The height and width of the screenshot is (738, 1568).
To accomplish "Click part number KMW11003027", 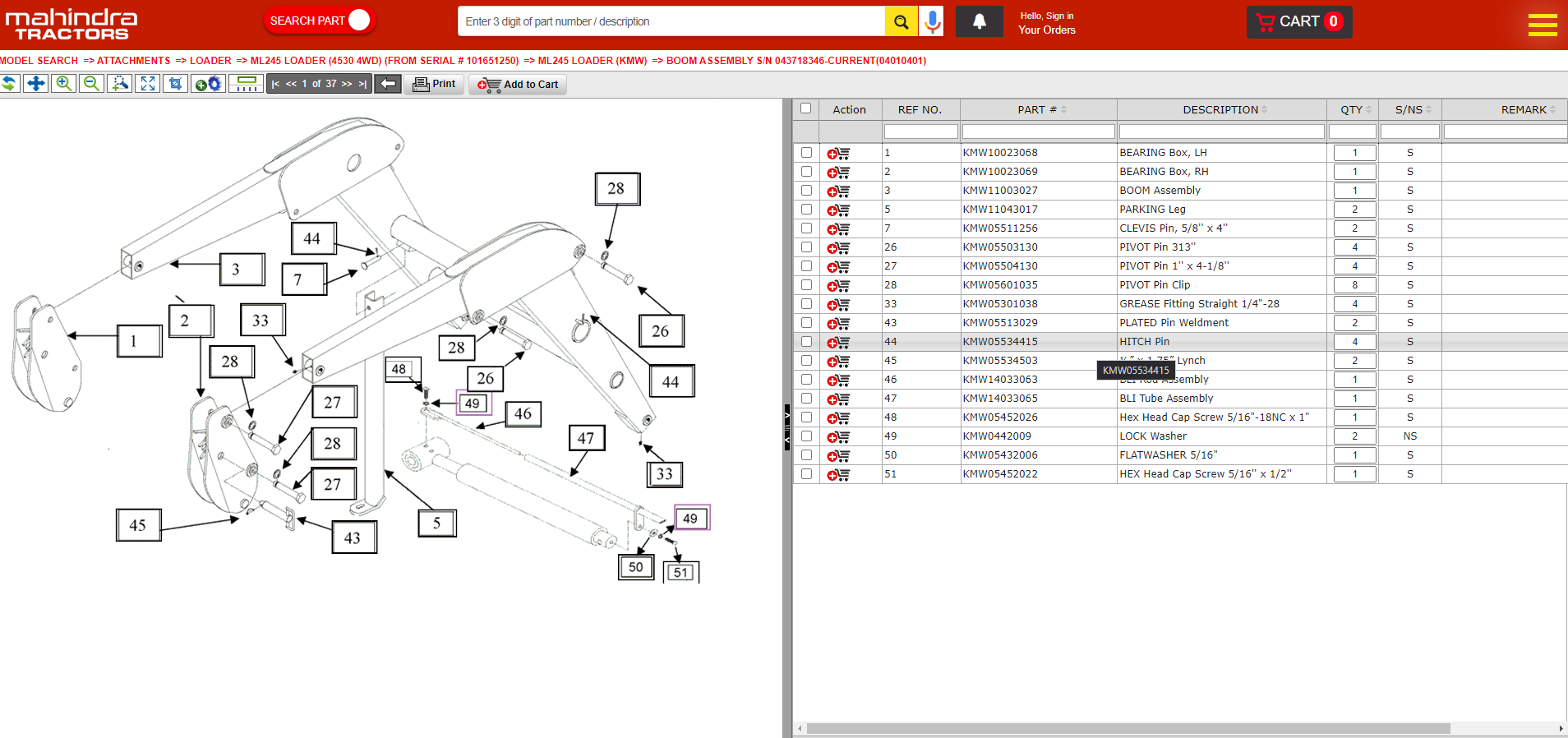I will pyautogui.click(x=1000, y=191).
